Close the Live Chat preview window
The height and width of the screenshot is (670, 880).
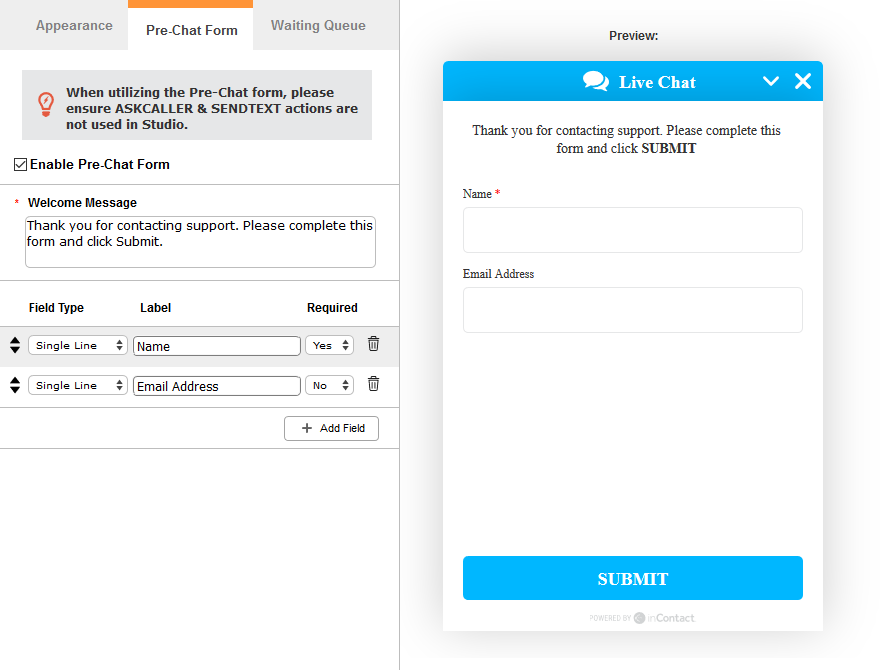(x=803, y=81)
